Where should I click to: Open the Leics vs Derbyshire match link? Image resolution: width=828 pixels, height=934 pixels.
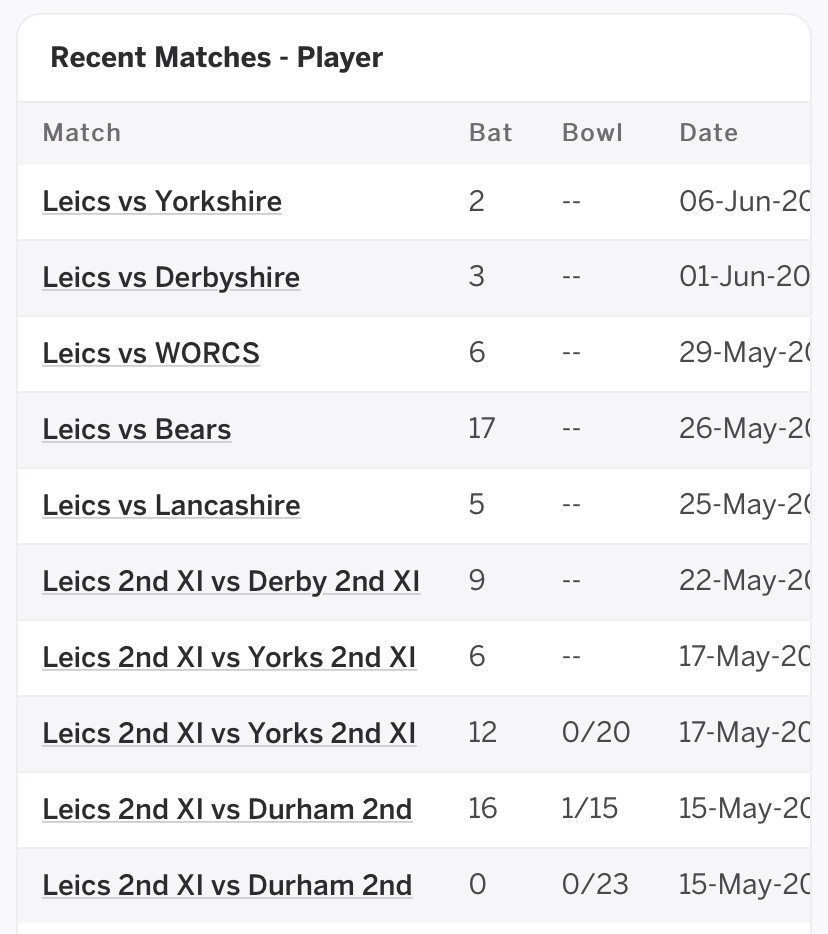coord(171,278)
